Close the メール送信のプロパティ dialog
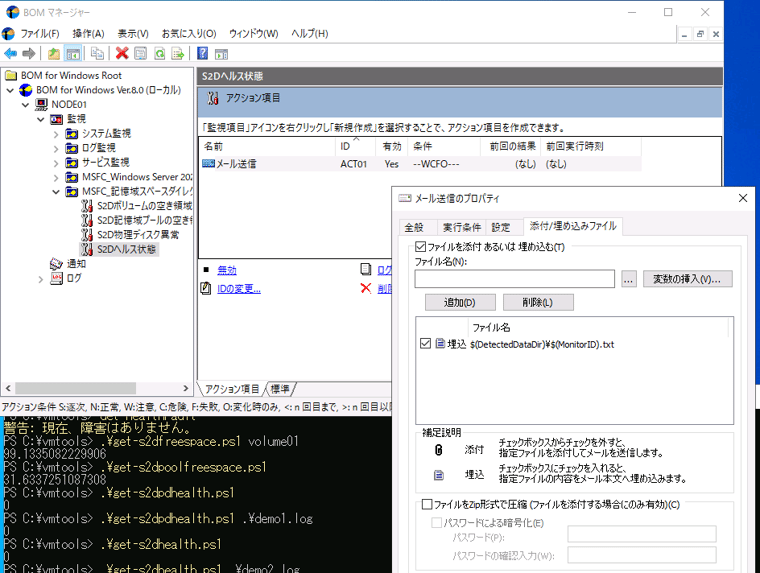 [743, 198]
